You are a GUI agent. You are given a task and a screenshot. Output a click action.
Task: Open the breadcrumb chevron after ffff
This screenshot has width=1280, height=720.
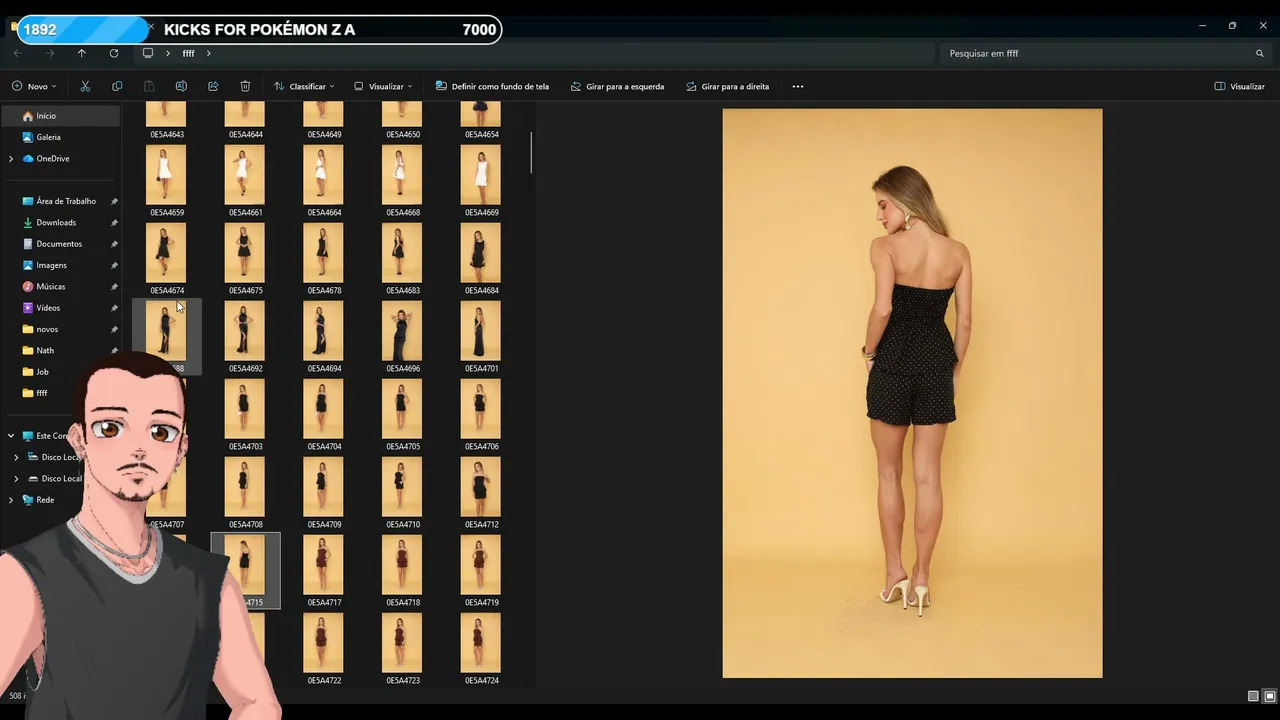(209, 53)
